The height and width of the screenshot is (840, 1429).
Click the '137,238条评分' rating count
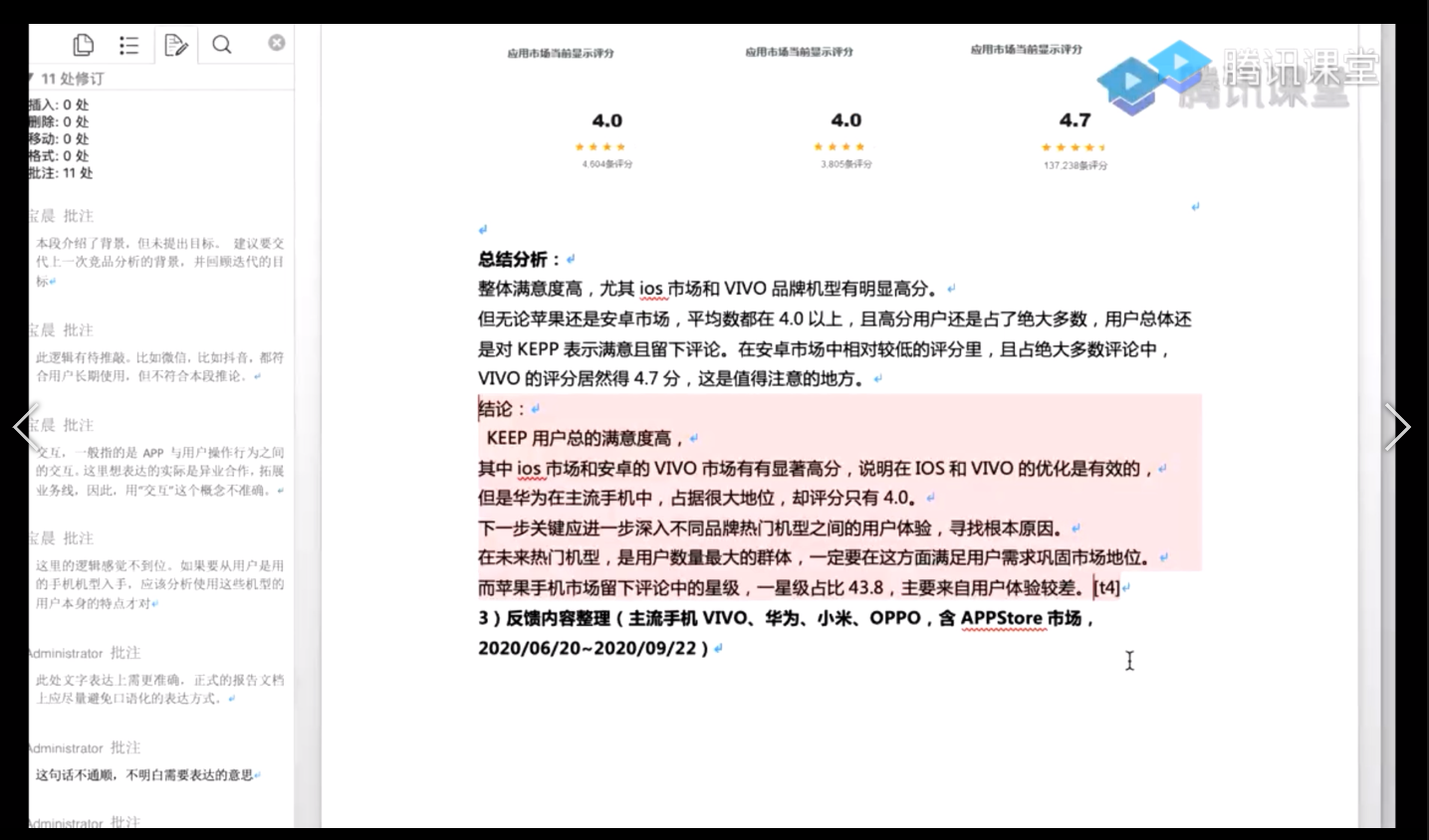[1075, 165]
